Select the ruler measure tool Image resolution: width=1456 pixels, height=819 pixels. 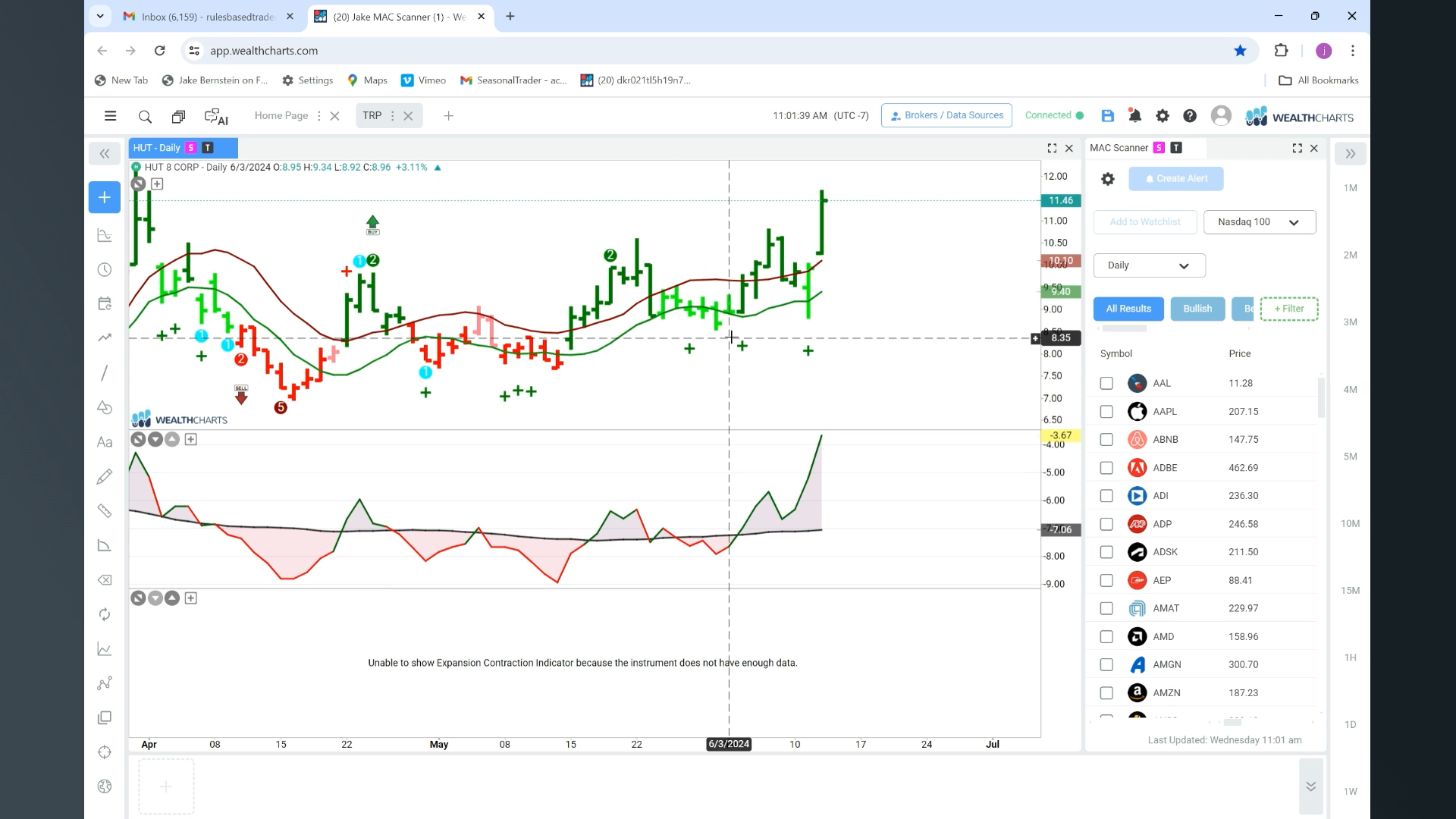point(105,511)
